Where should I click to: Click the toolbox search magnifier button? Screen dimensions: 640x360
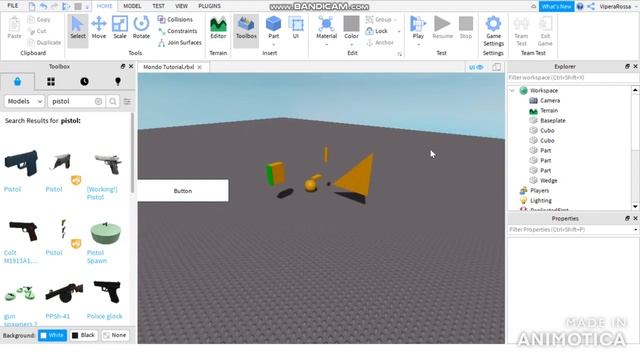pos(113,101)
